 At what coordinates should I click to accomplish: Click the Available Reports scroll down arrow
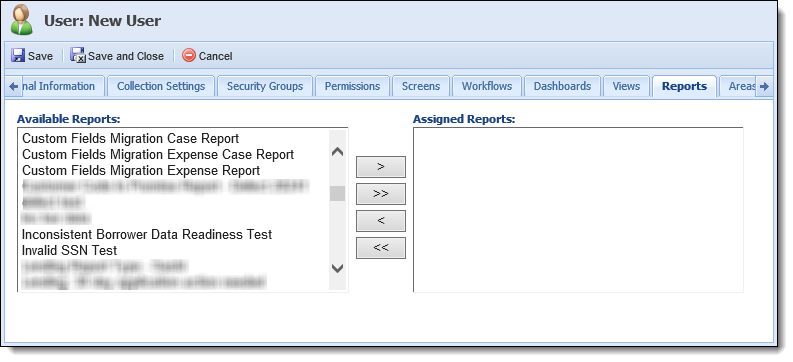[337, 268]
